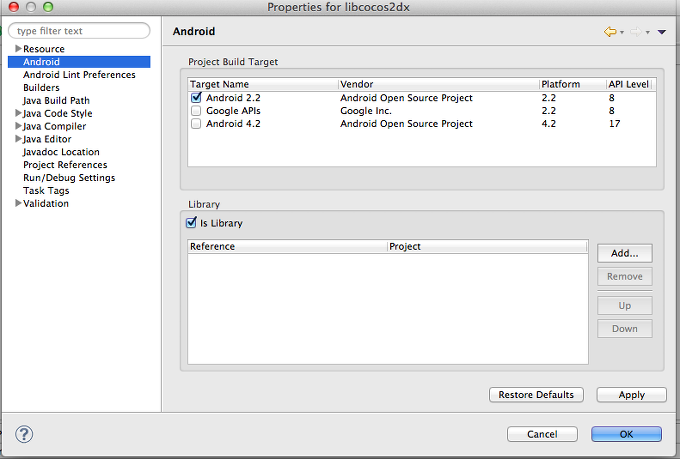Click the Up button
This screenshot has width=680, height=459.
click(x=624, y=305)
